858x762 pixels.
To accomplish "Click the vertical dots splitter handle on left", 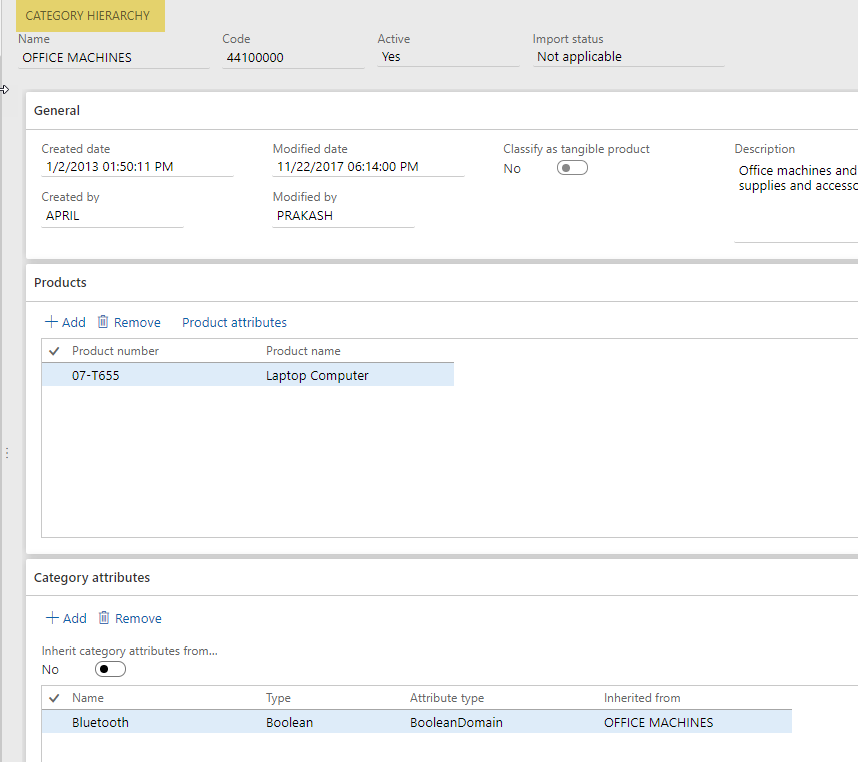I will (x=6, y=453).
